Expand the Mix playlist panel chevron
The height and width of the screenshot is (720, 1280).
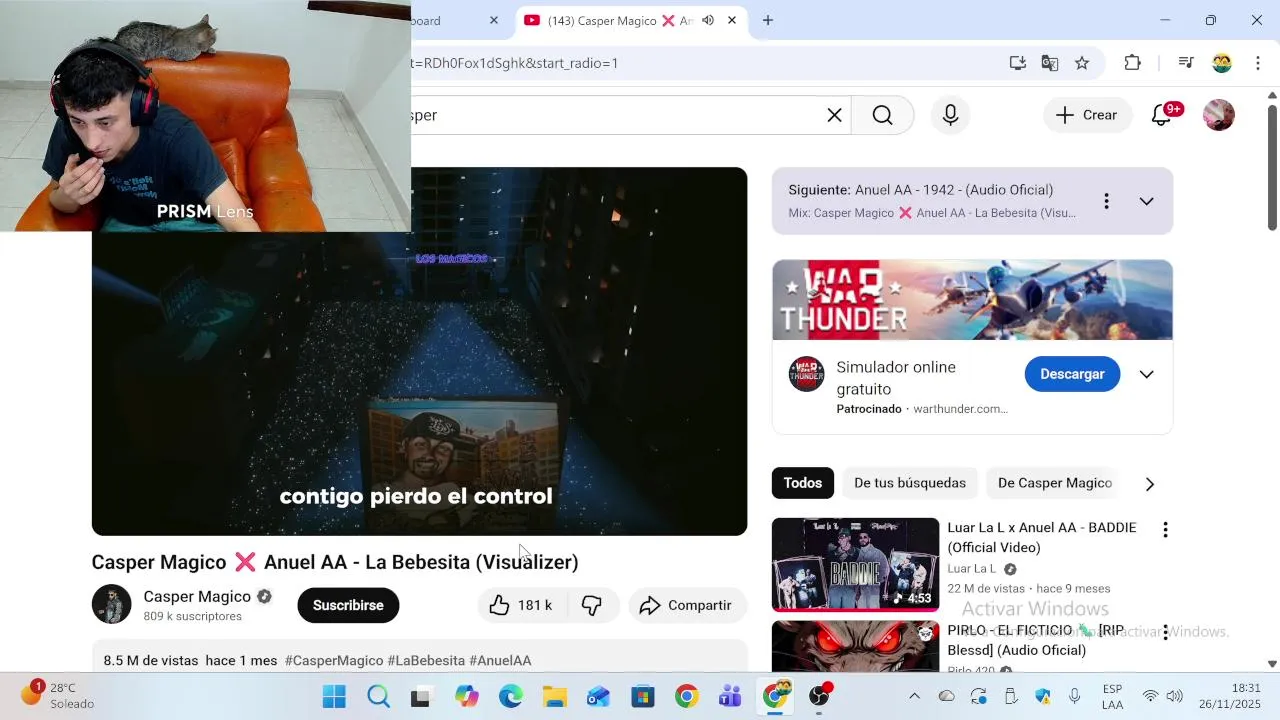point(1146,201)
